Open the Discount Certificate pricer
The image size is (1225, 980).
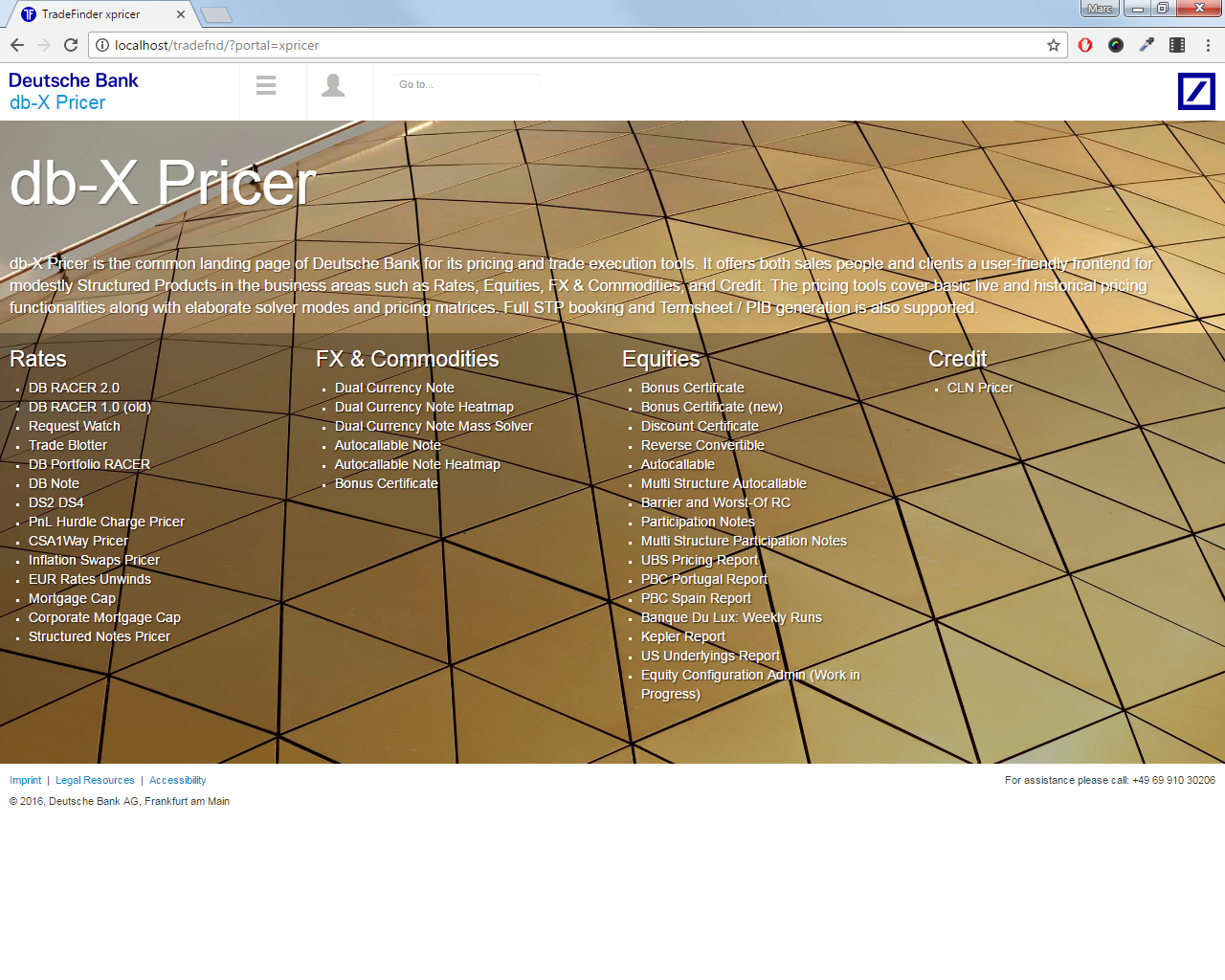(x=700, y=426)
